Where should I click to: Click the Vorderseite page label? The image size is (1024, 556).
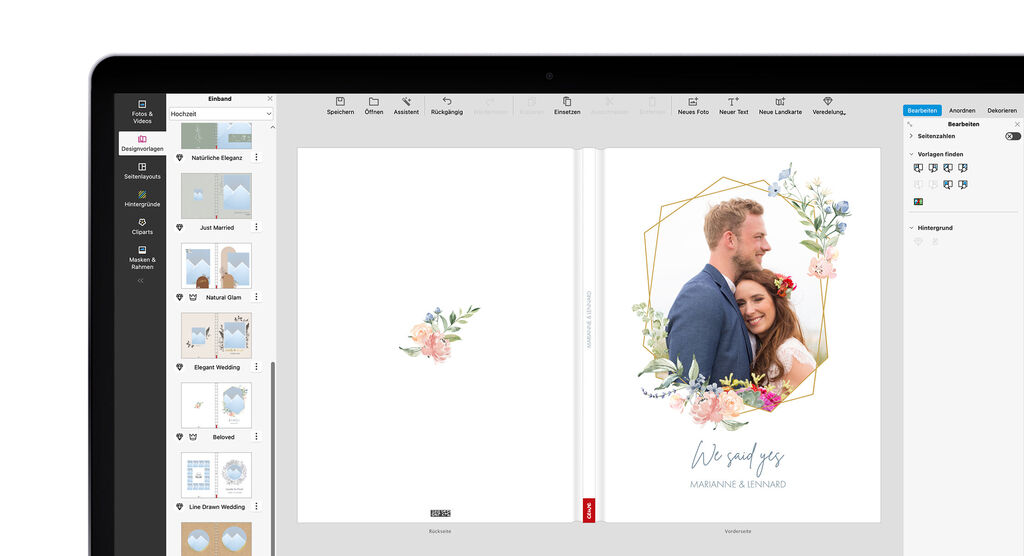click(x=737, y=531)
